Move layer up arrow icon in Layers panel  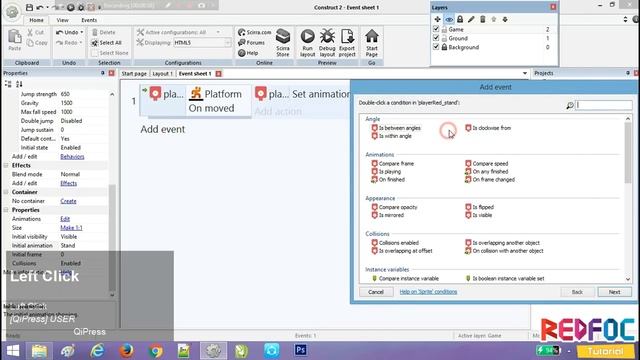[x=493, y=19]
